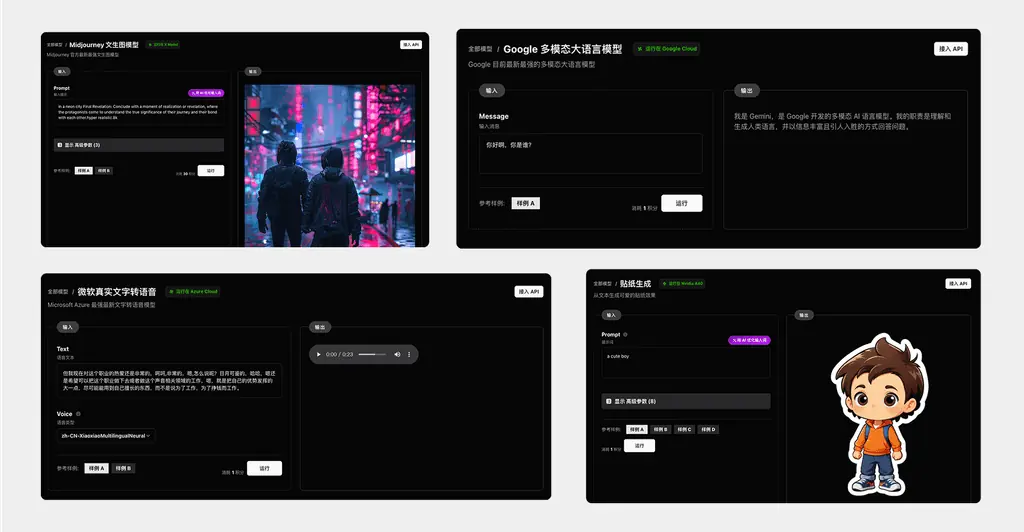Click the 0:00 / 0:23 audio time display

(x=340, y=354)
